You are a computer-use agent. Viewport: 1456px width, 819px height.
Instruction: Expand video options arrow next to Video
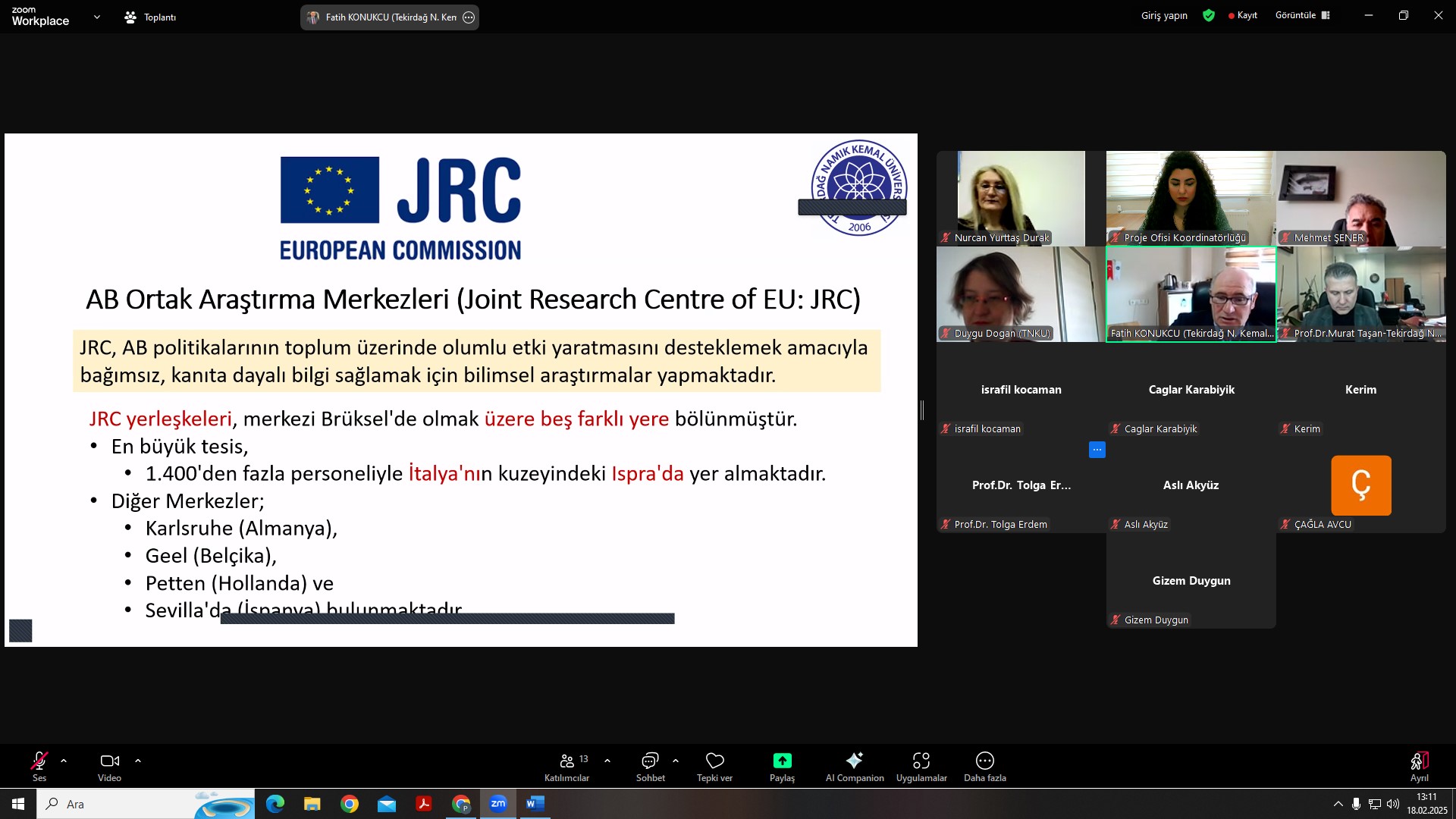coord(138,760)
